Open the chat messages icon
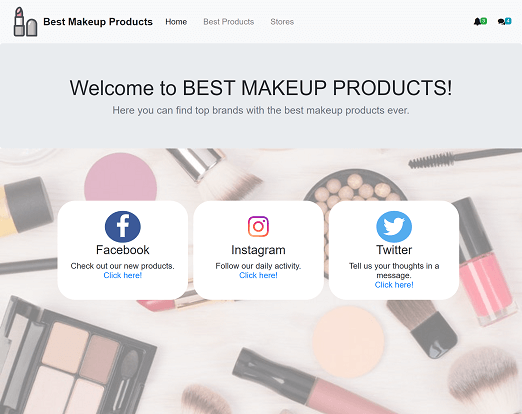 pyautogui.click(x=501, y=22)
